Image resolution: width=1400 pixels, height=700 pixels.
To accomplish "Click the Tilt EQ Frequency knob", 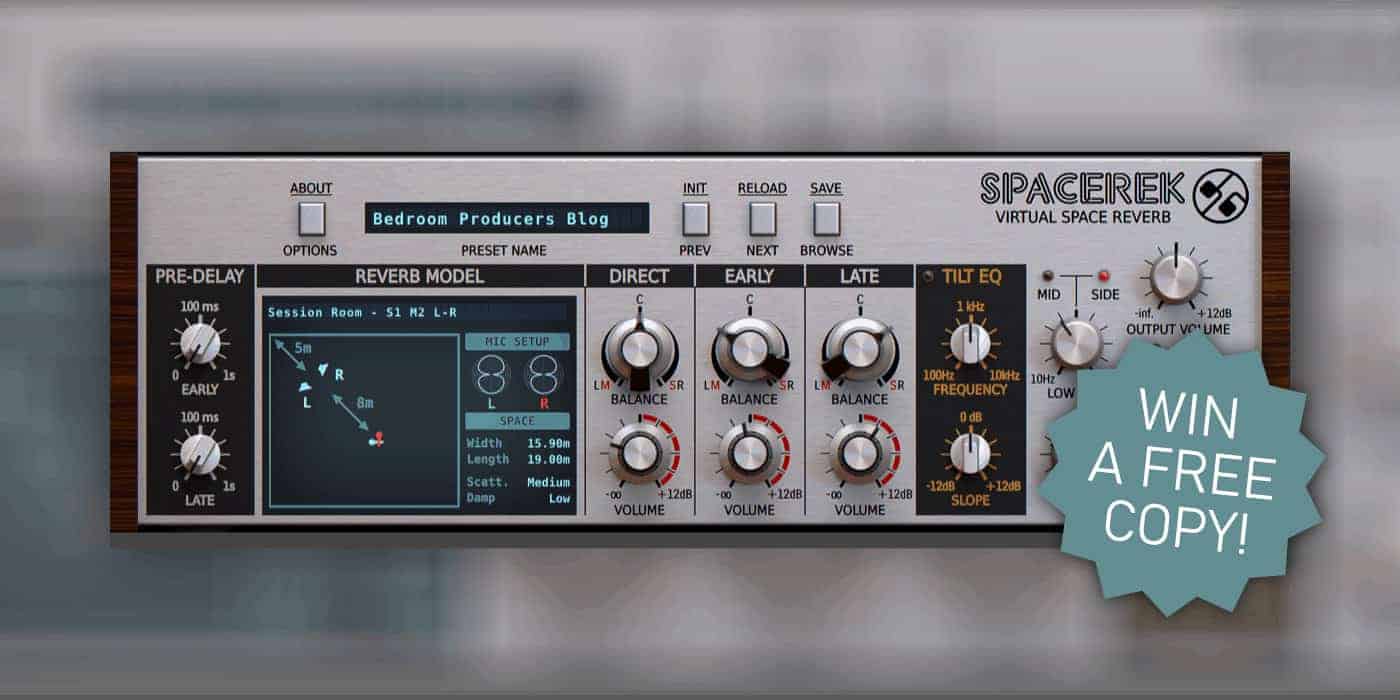I will tap(970, 344).
